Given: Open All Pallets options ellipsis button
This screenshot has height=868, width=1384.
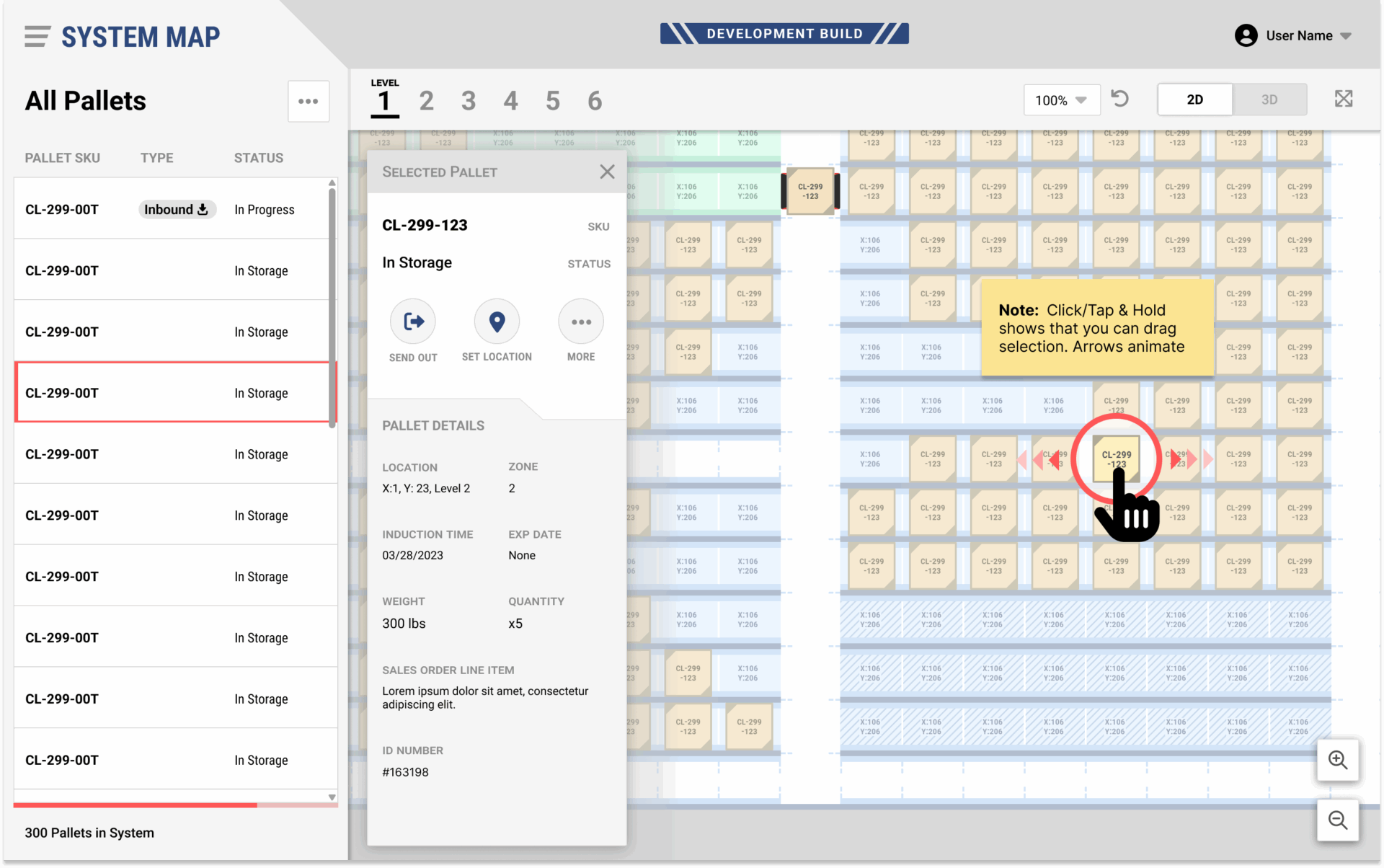Looking at the screenshot, I should (309, 101).
